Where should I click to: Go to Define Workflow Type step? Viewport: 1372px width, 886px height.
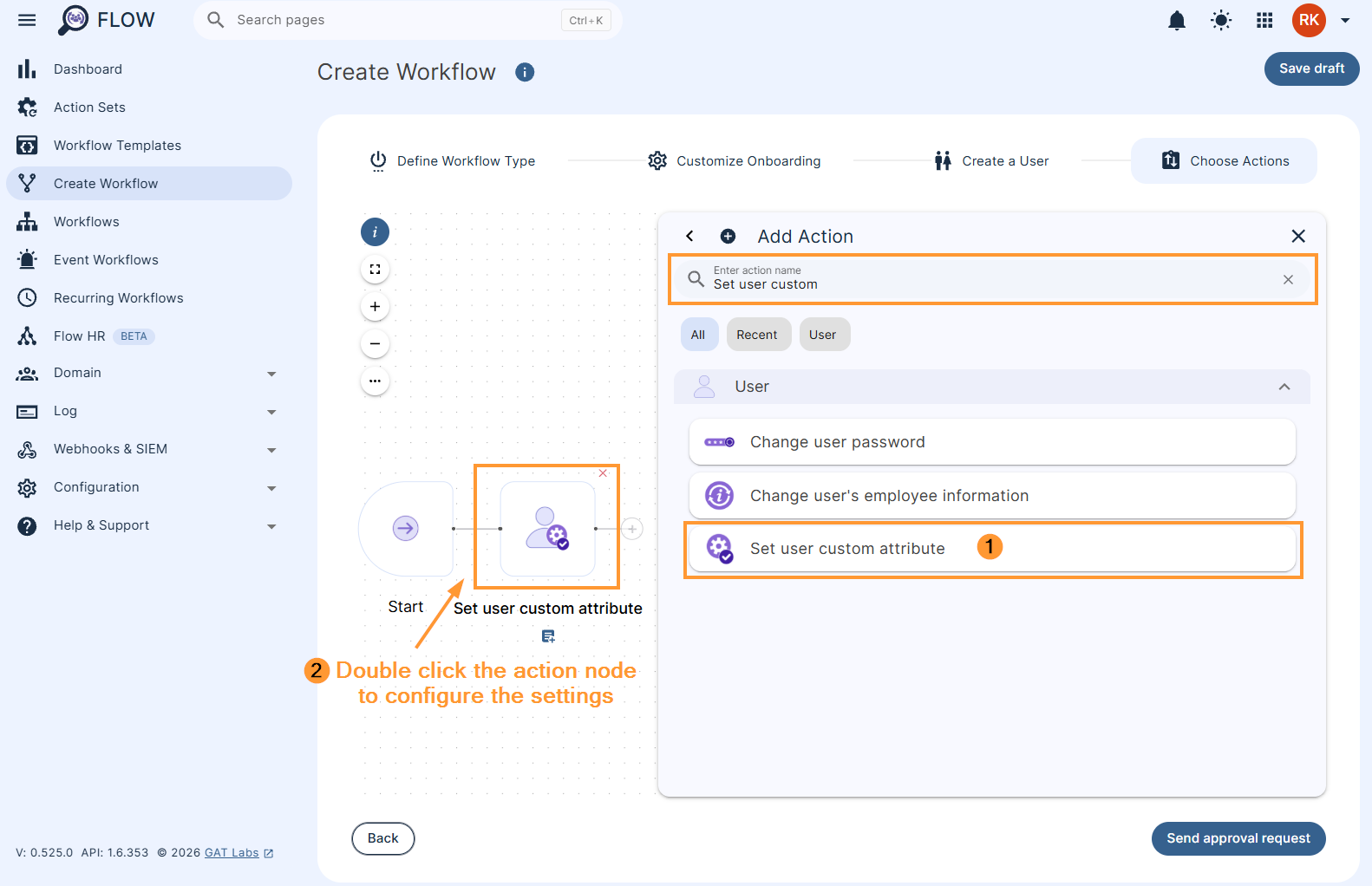452,161
